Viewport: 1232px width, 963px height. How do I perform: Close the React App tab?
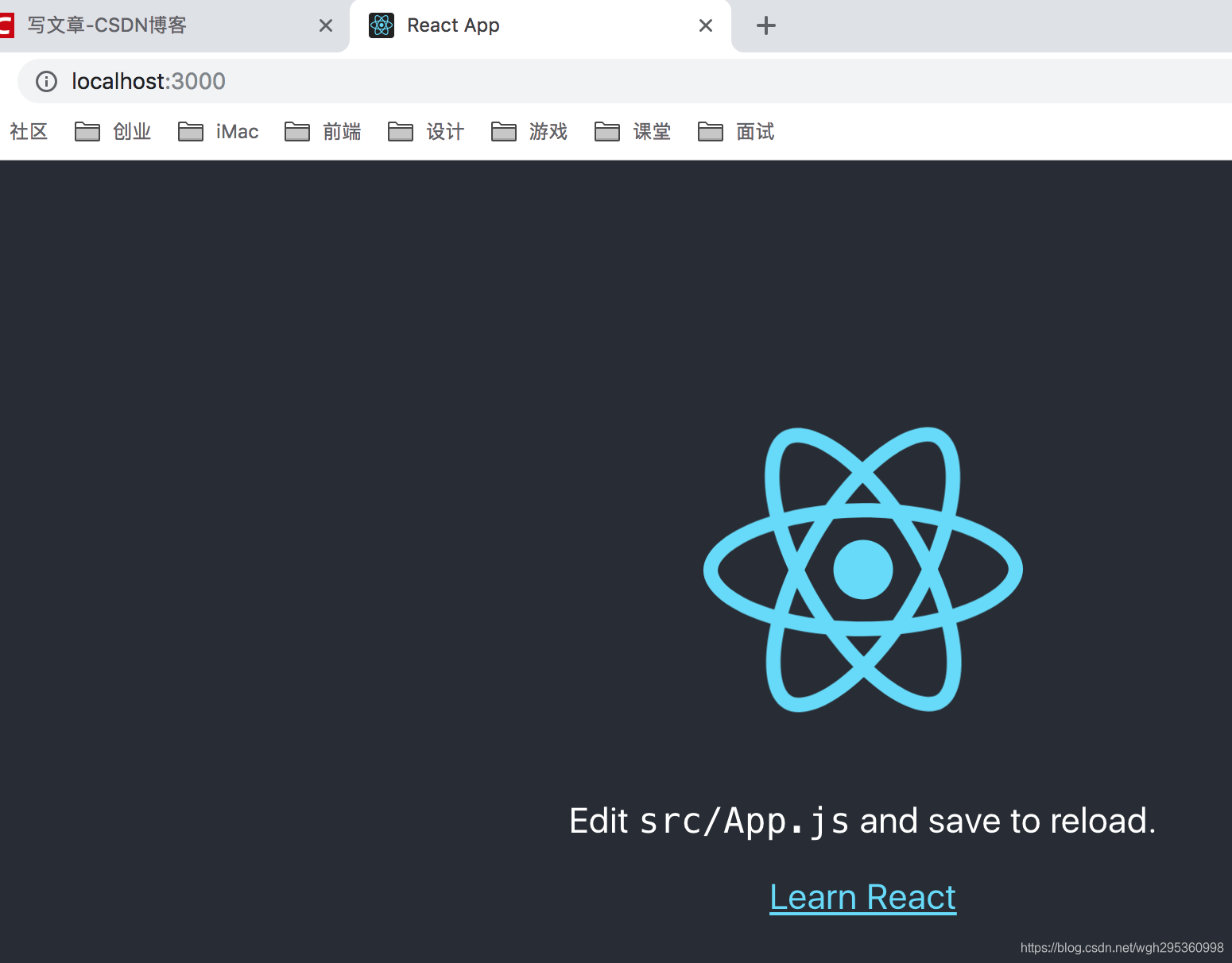click(706, 25)
